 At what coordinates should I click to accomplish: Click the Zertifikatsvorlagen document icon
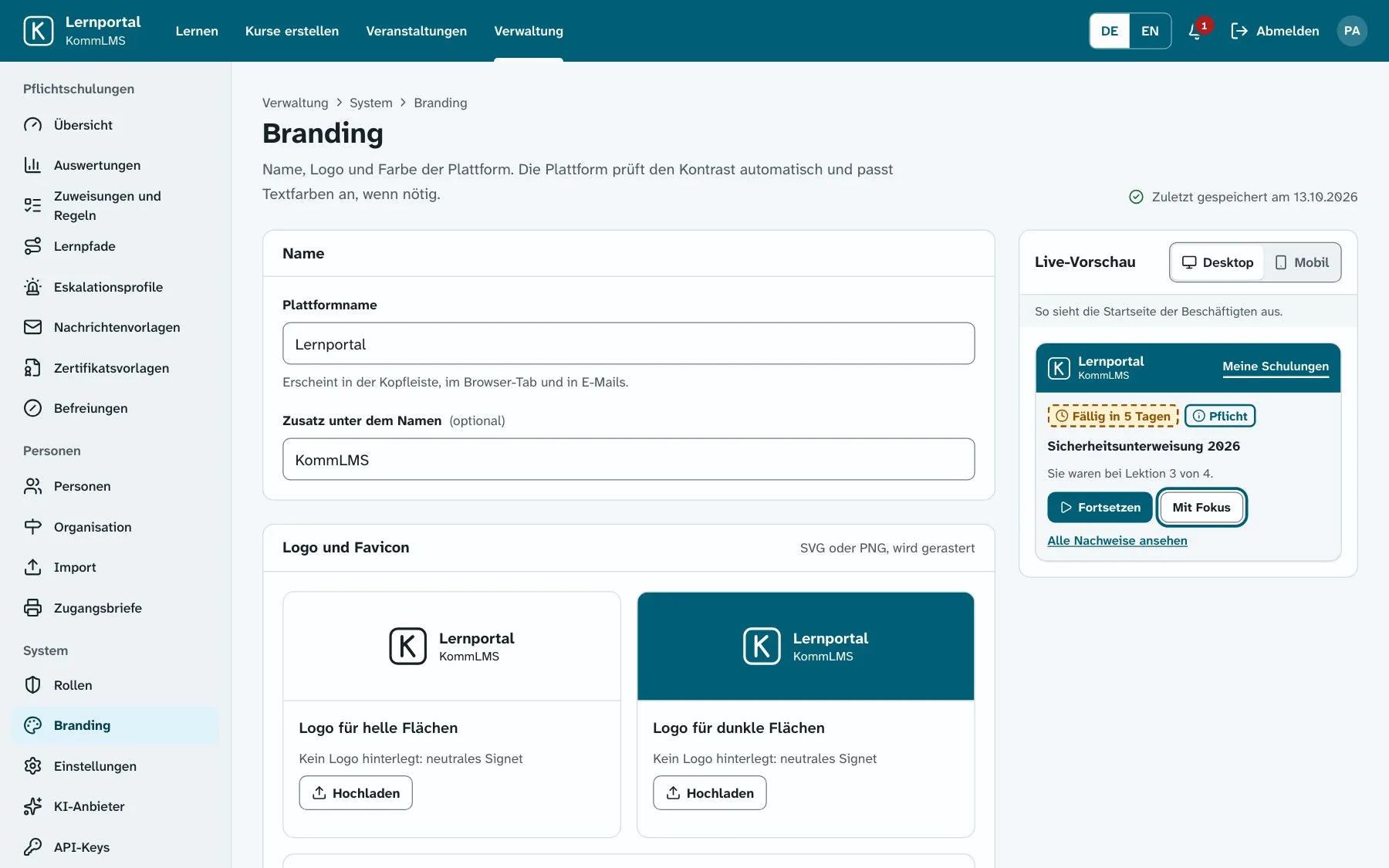tap(32, 368)
